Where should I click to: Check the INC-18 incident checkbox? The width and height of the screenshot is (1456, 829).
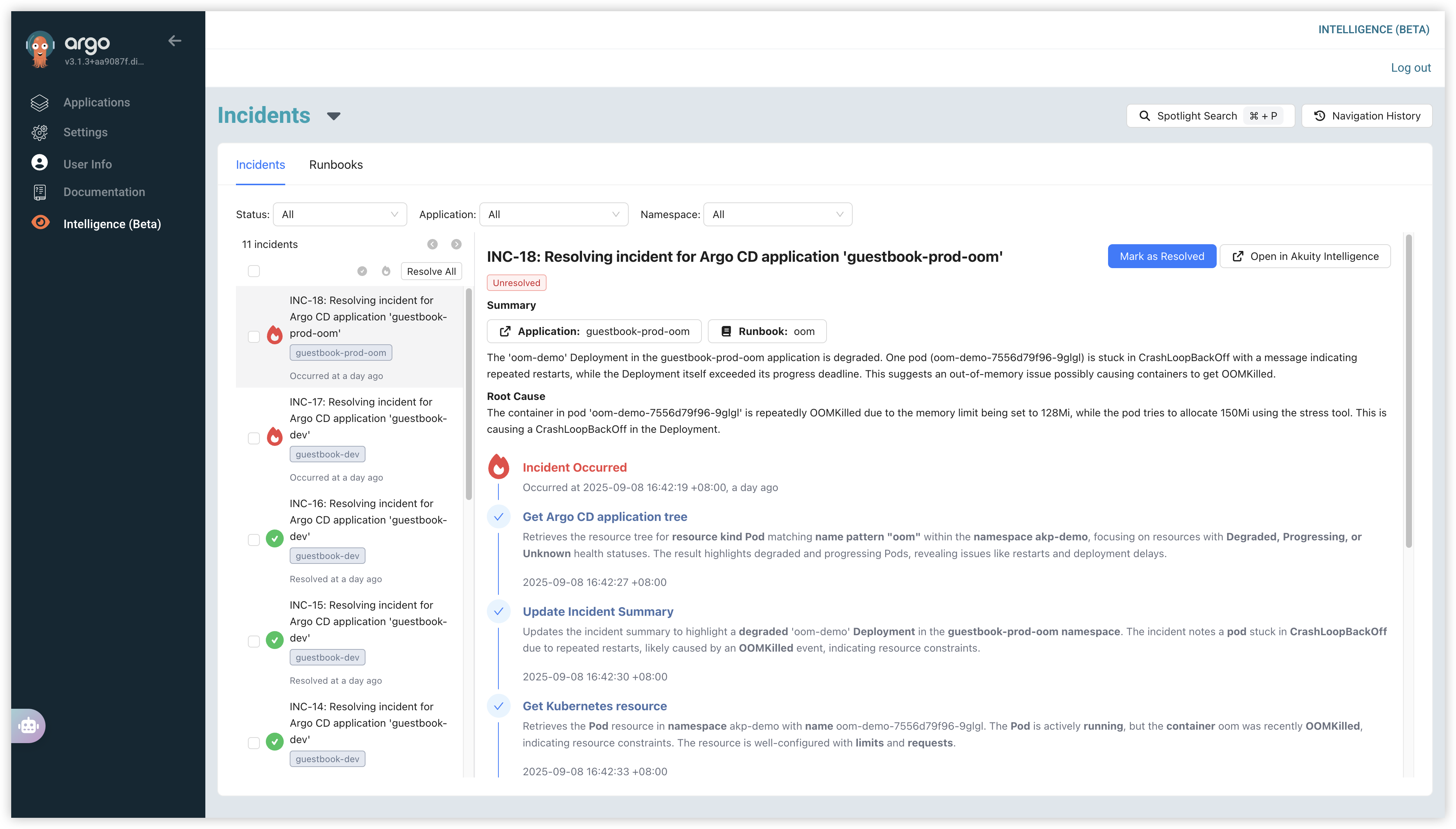click(x=254, y=336)
